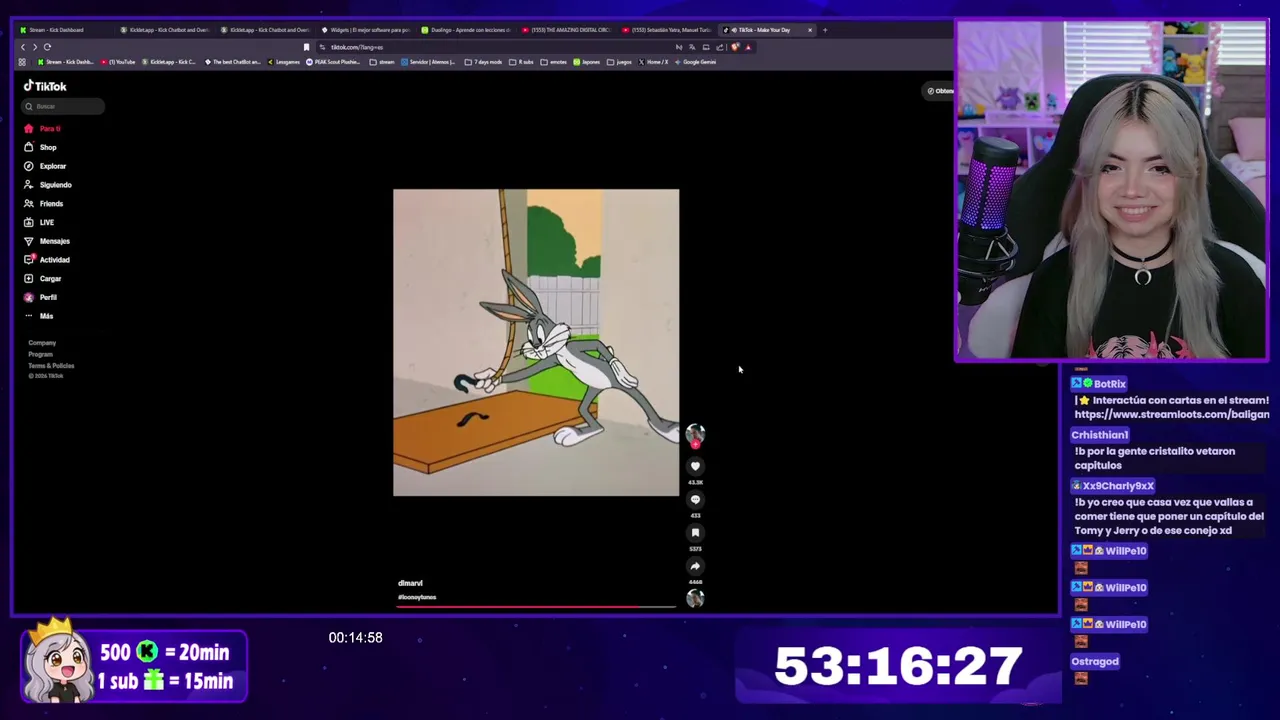Open a new browser tab
This screenshot has height=720, width=1280.
(825, 30)
